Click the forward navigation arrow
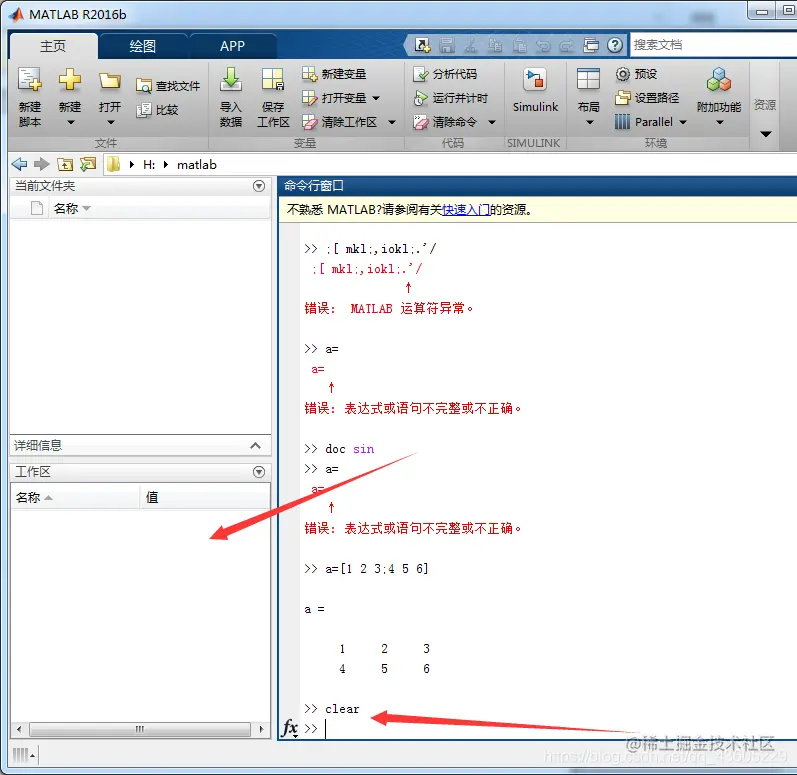 coord(42,164)
